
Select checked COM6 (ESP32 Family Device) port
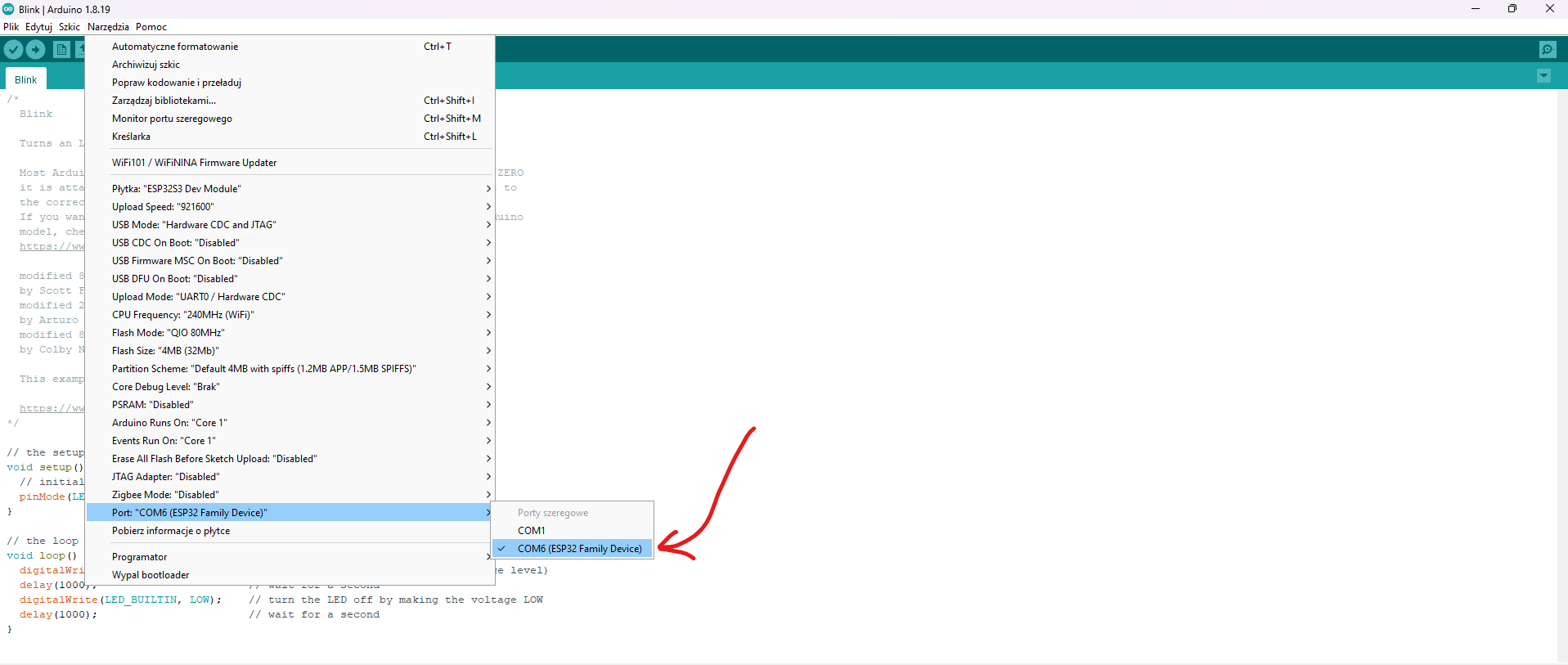click(573, 549)
